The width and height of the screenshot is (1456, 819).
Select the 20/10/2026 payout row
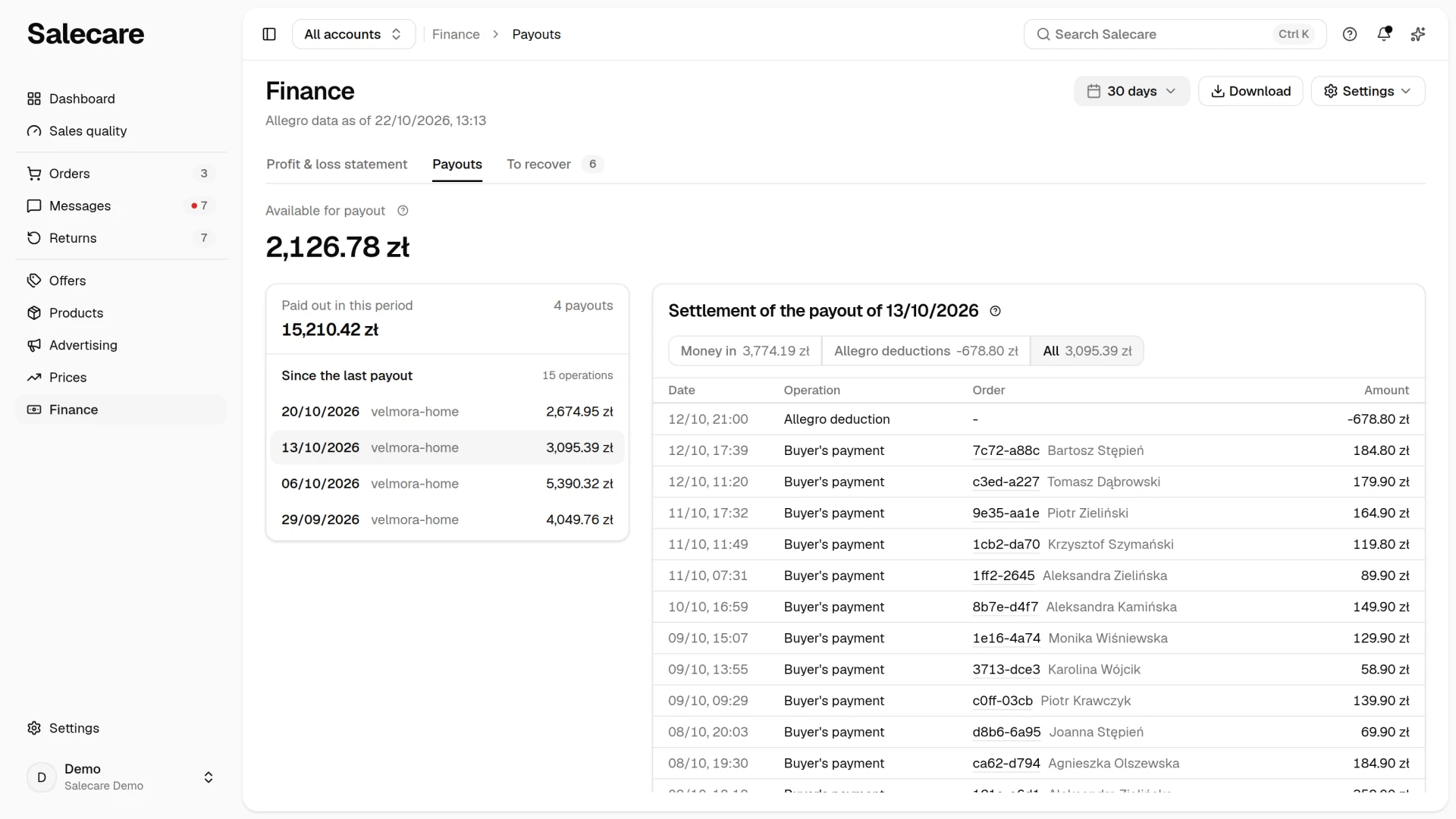coord(447,412)
